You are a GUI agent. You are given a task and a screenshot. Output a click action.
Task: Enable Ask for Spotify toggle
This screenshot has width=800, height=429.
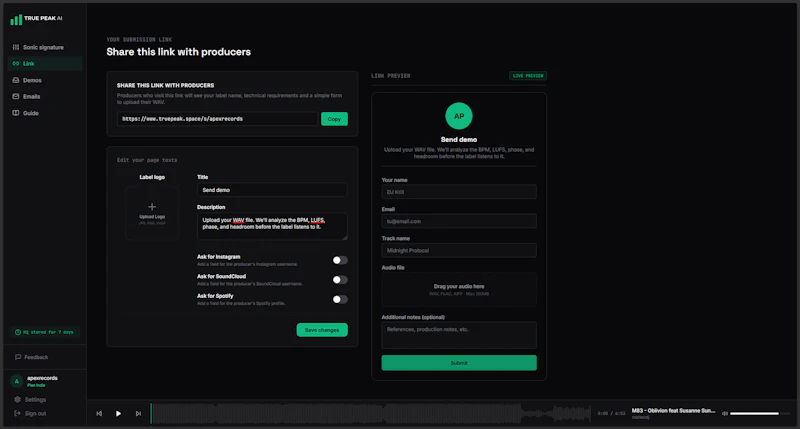click(x=340, y=299)
